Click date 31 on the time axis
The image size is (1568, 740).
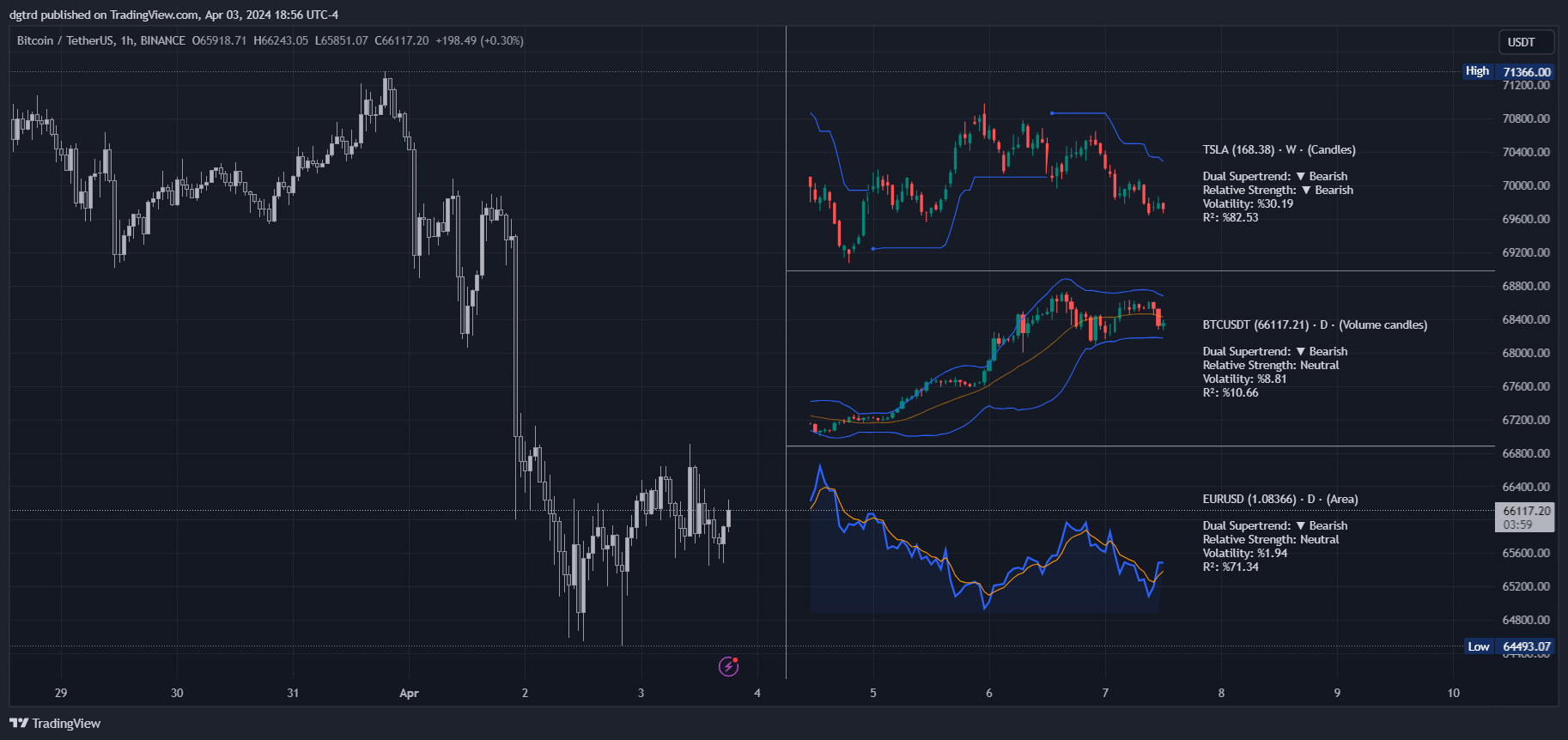click(x=293, y=693)
